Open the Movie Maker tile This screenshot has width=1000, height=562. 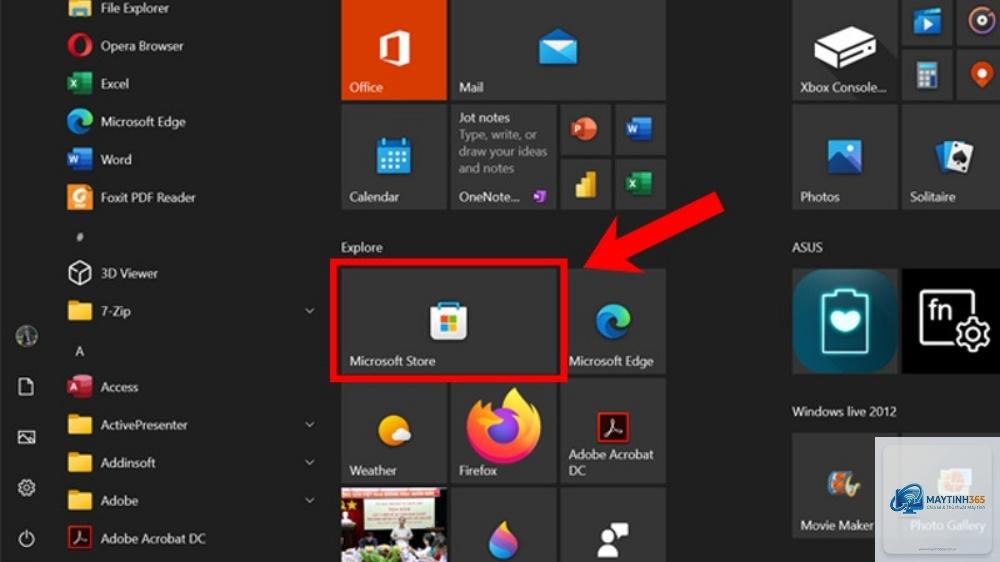tap(835, 485)
